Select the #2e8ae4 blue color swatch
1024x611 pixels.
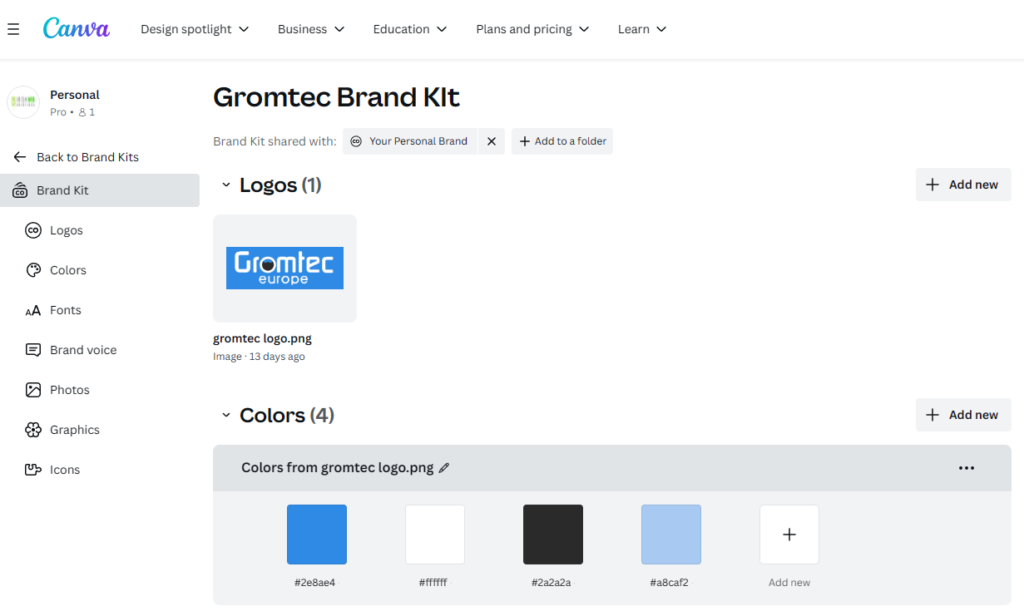[x=317, y=535]
